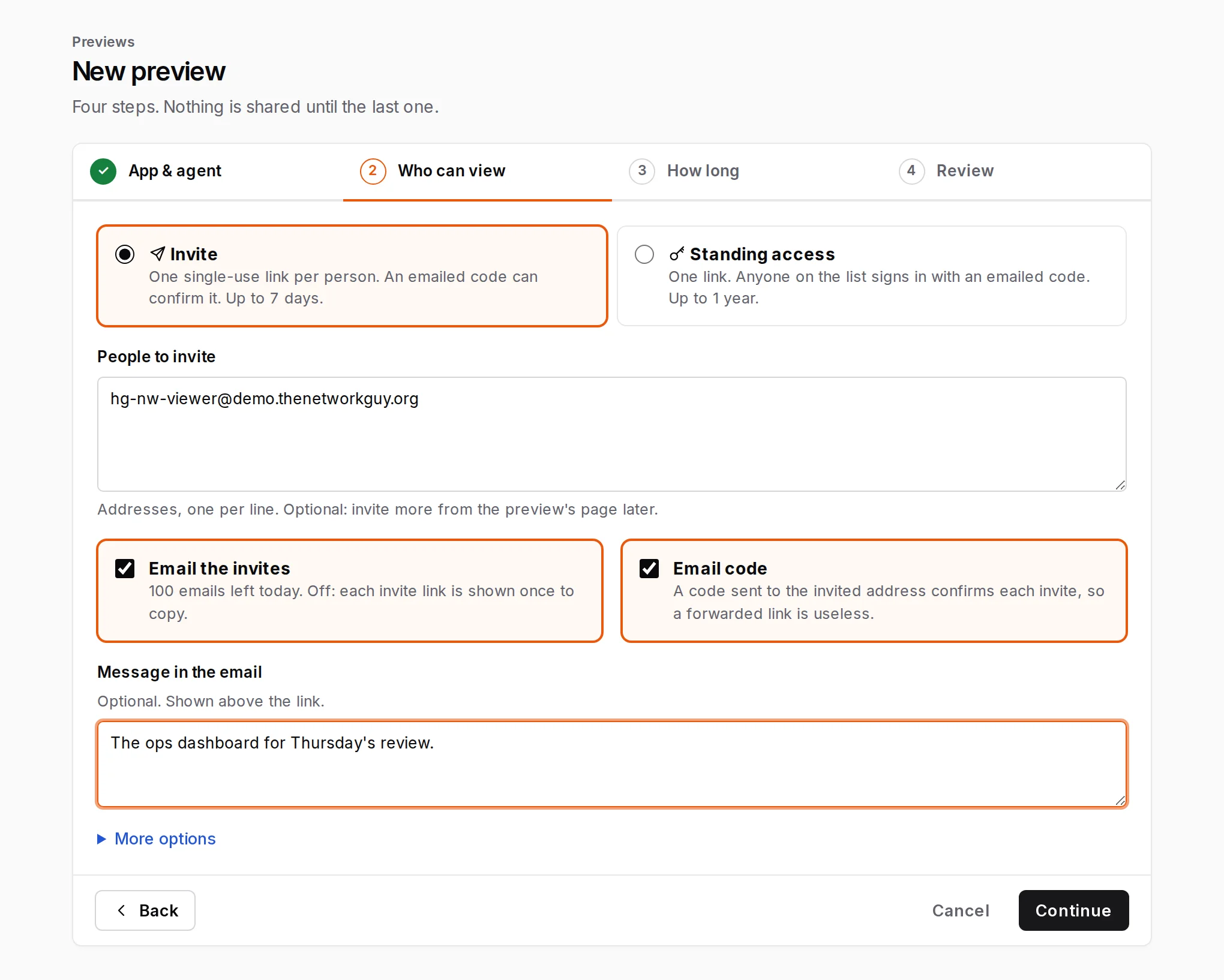The height and width of the screenshot is (980, 1224).
Task: Click the Back button
Action: coord(145,910)
